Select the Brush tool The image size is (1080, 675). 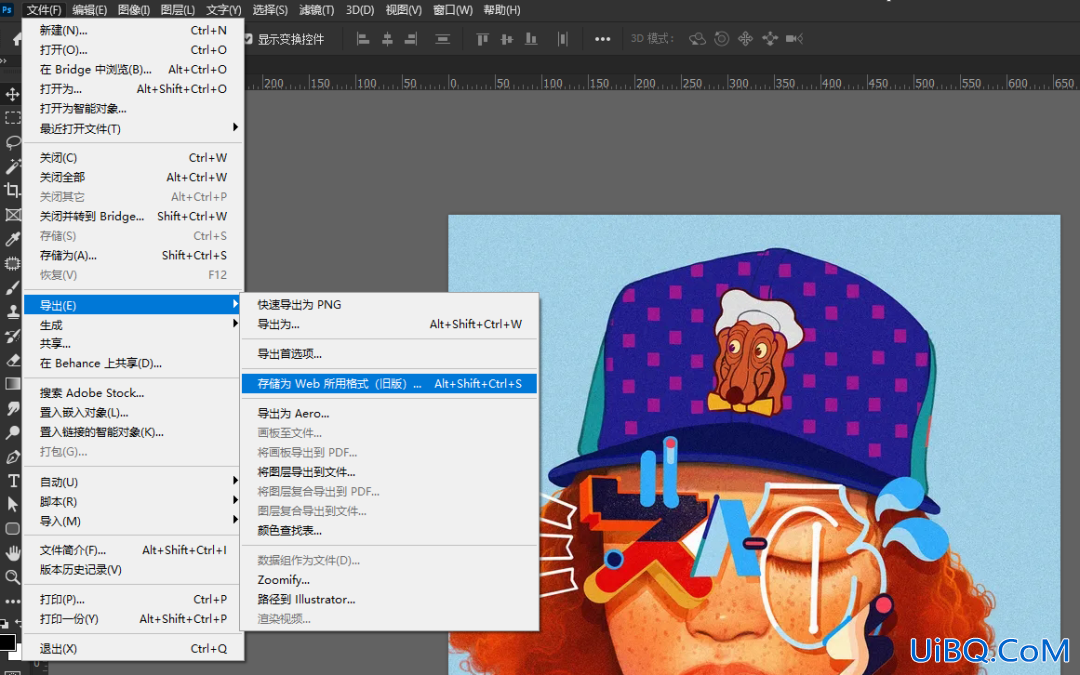(12, 288)
